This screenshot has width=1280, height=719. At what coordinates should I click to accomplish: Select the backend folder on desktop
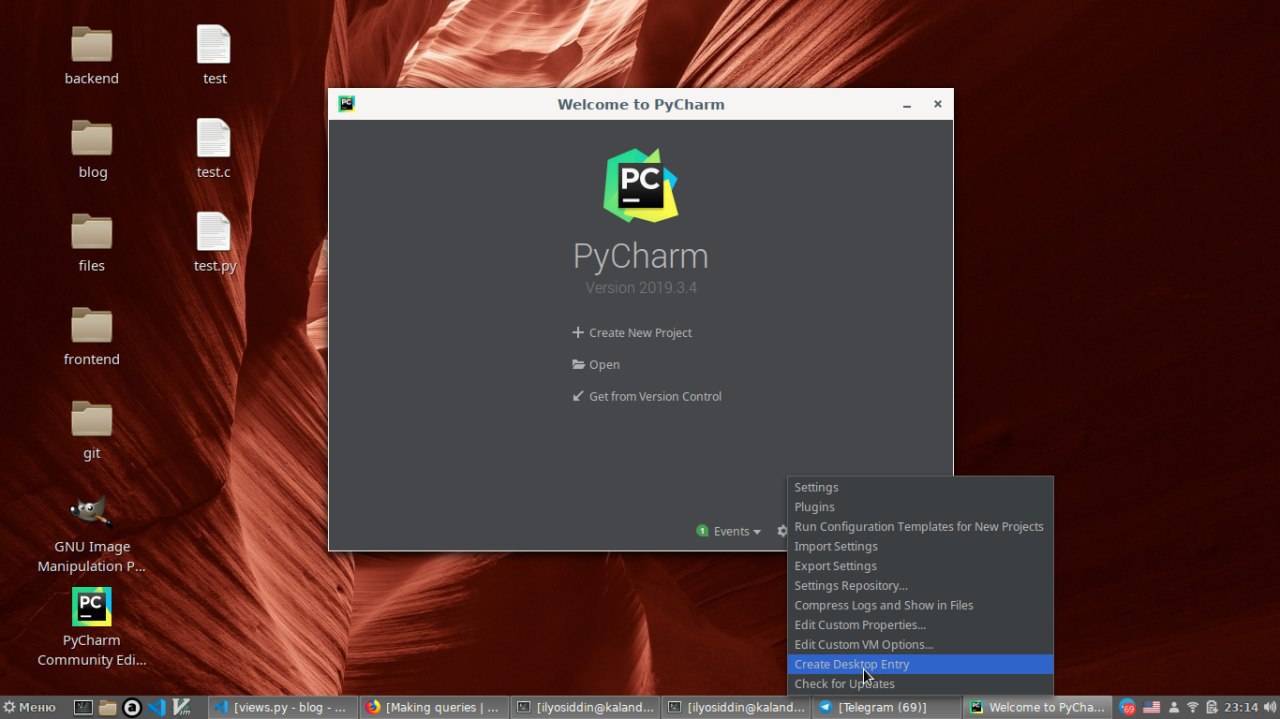[92, 55]
